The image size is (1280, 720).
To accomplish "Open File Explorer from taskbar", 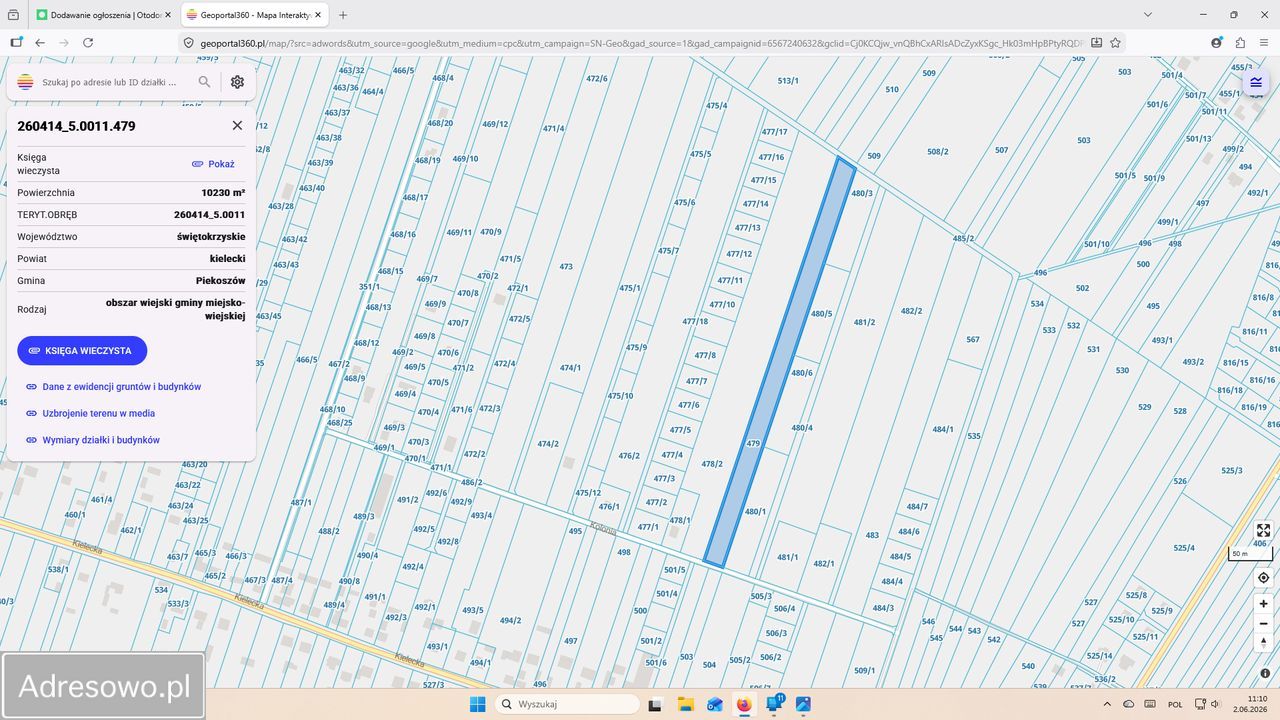I will pos(684,704).
